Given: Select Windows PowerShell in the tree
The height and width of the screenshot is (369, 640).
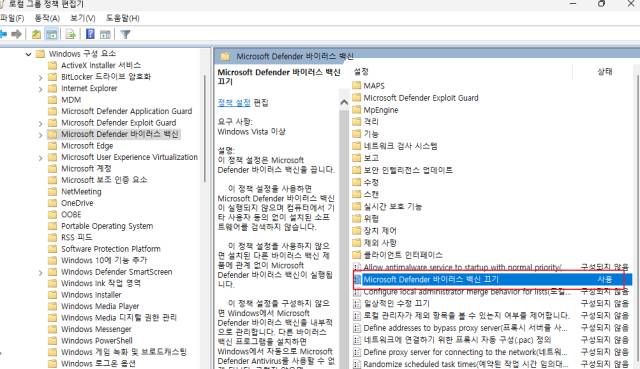Looking at the screenshot, I should 97,340.
